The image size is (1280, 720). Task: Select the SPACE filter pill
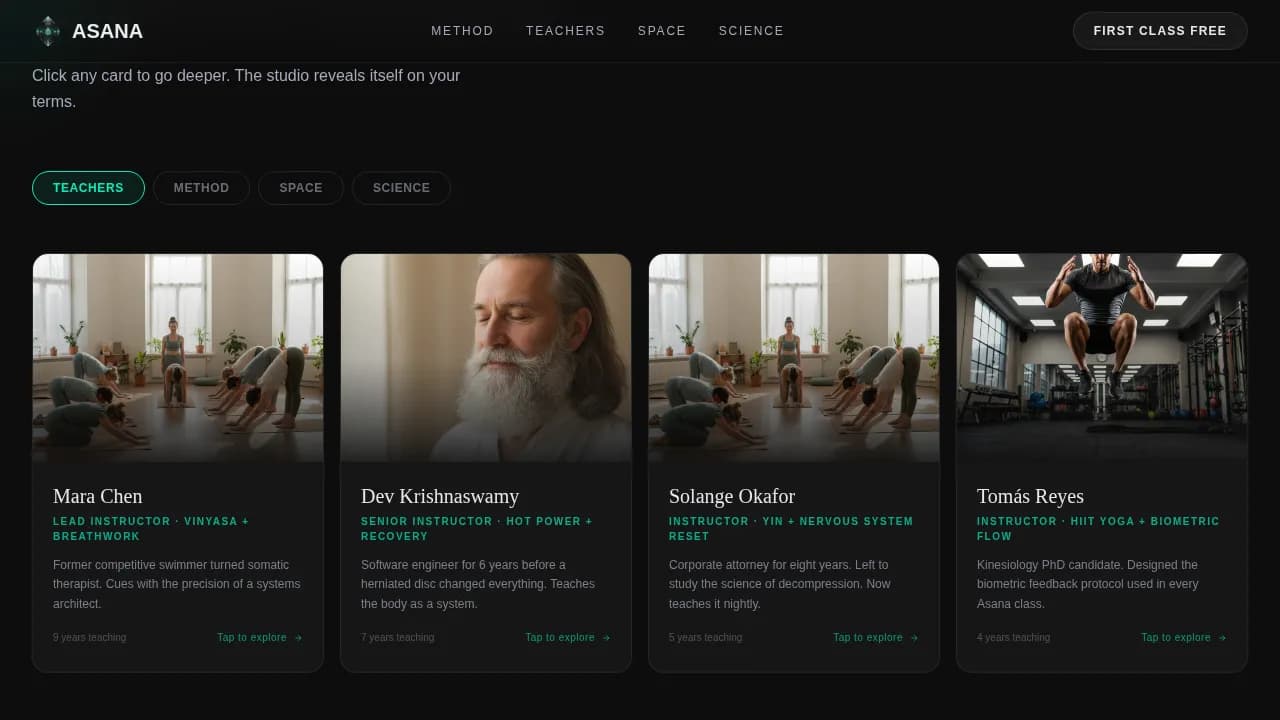point(300,188)
